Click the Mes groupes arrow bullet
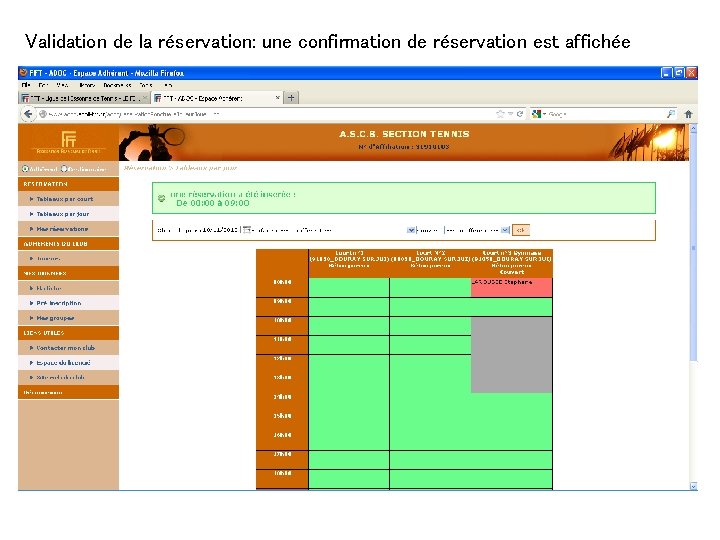The height and width of the screenshot is (540, 720). 31,318
